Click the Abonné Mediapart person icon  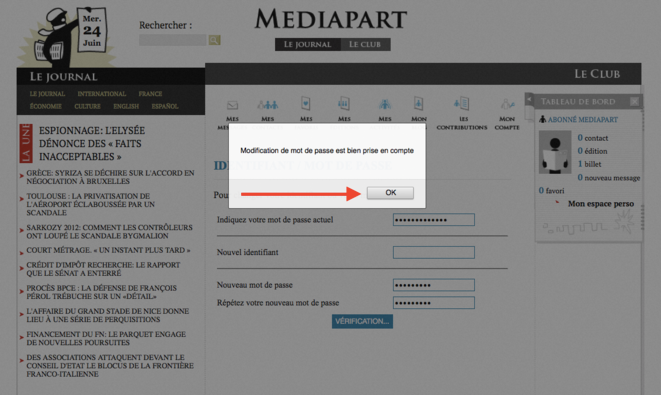(543, 120)
